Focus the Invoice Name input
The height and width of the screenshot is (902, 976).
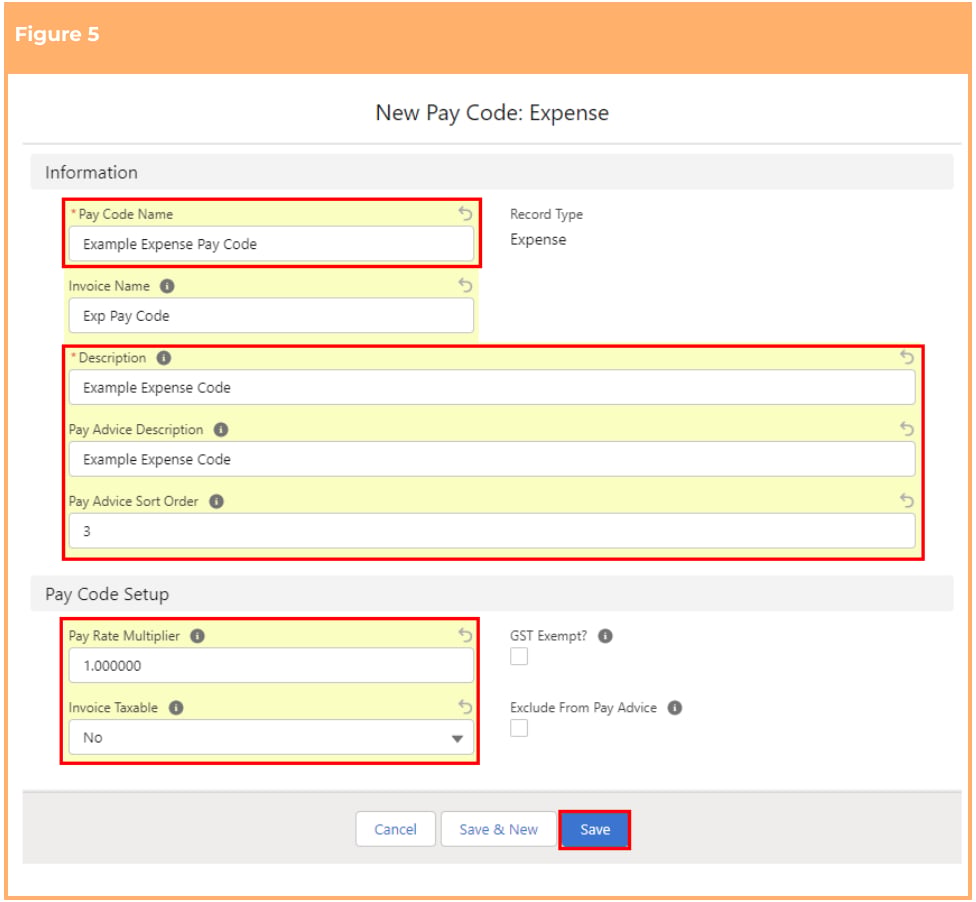pyautogui.click(x=271, y=316)
